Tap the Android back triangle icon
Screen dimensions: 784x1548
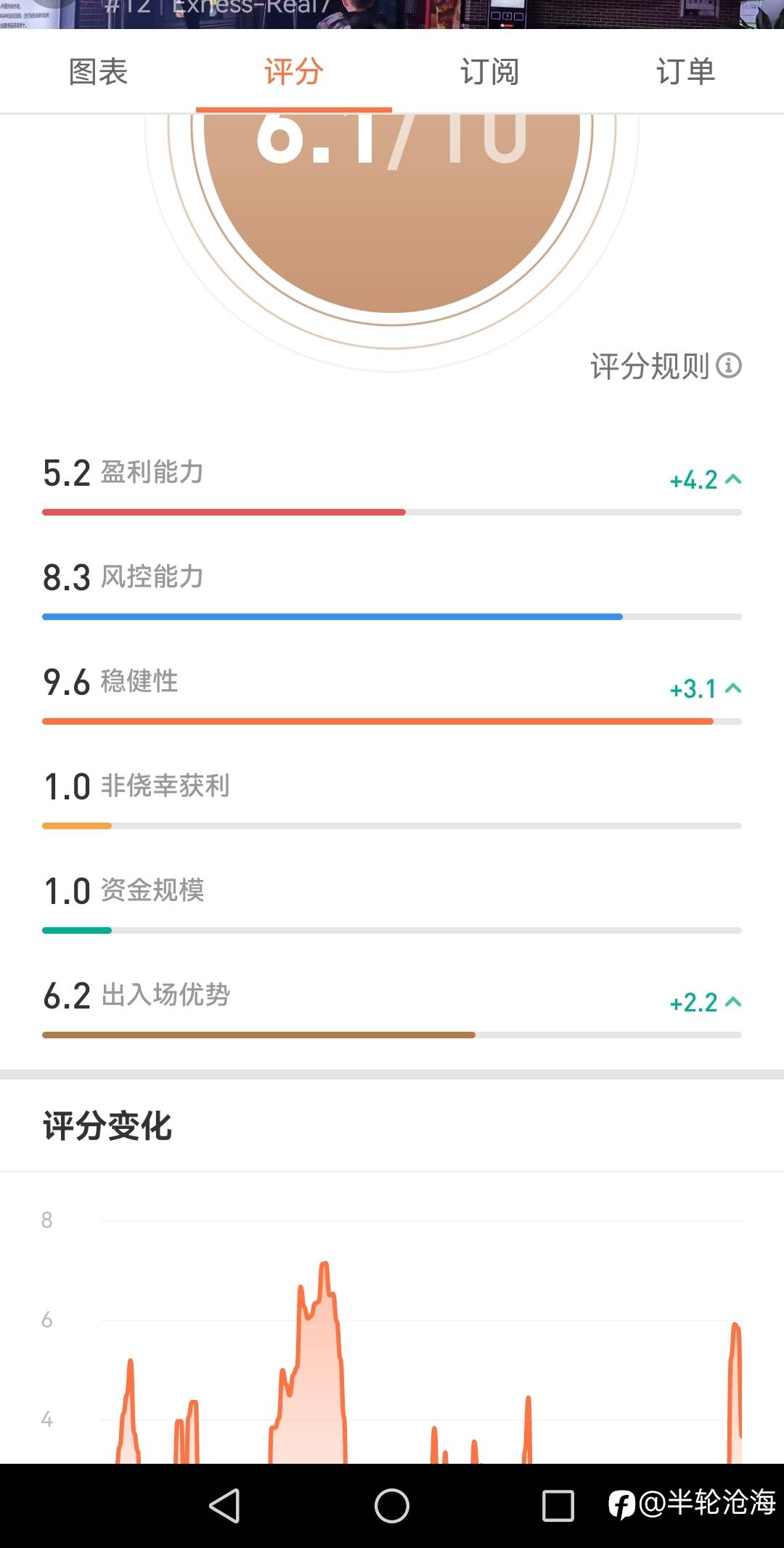[225, 1505]
